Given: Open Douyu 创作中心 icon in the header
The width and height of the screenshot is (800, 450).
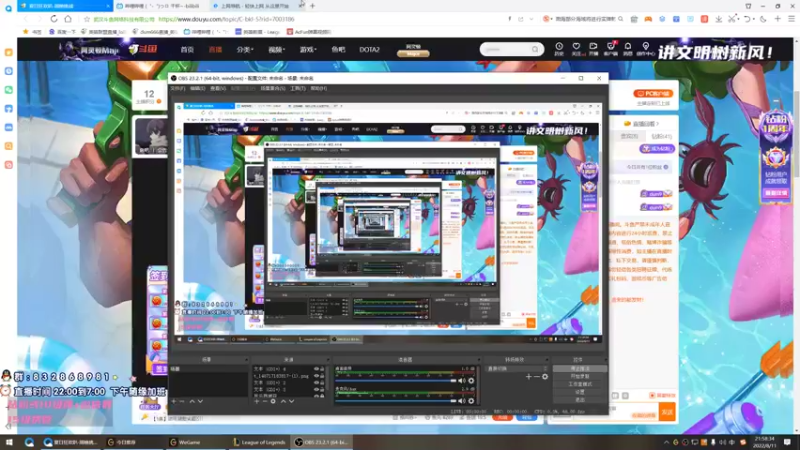Looking at the screenshot, I should 645,49.
